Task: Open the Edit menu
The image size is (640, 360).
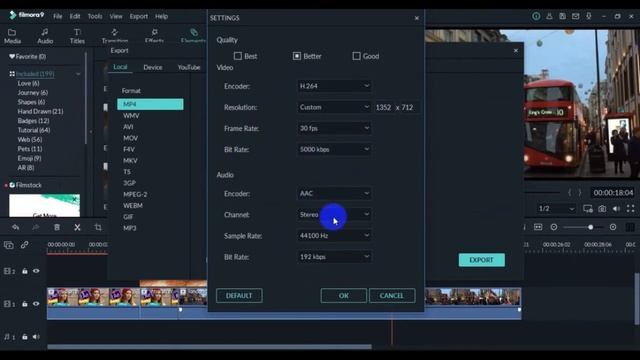Action: 75,16
